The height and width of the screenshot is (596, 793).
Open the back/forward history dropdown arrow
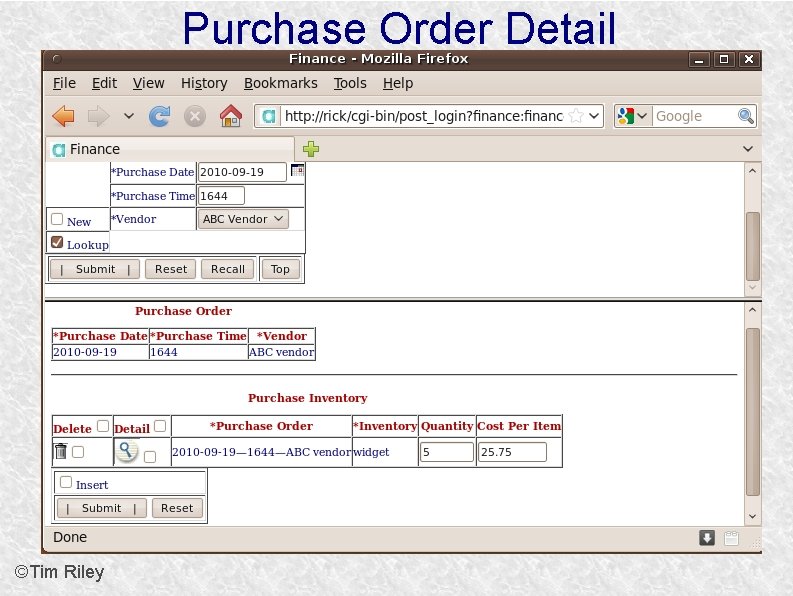(x=129, y=116)
